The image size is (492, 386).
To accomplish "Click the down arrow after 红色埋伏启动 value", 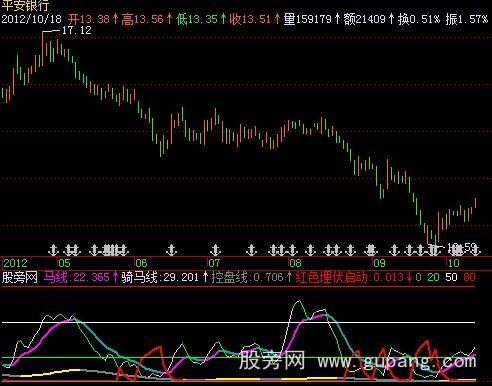I will tap(409, 277).
